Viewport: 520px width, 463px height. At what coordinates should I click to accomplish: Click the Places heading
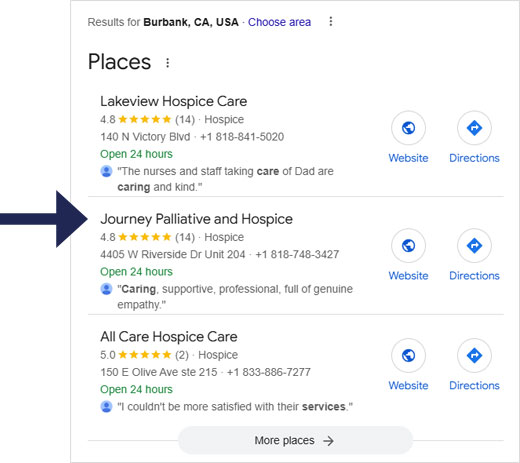coord(119,62)
